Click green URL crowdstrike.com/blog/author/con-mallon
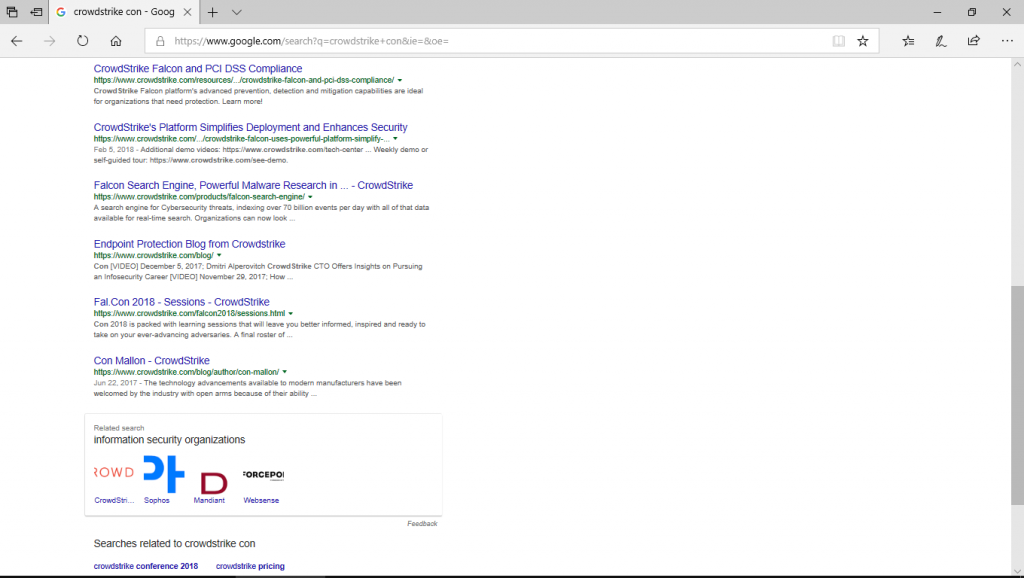 186,372
